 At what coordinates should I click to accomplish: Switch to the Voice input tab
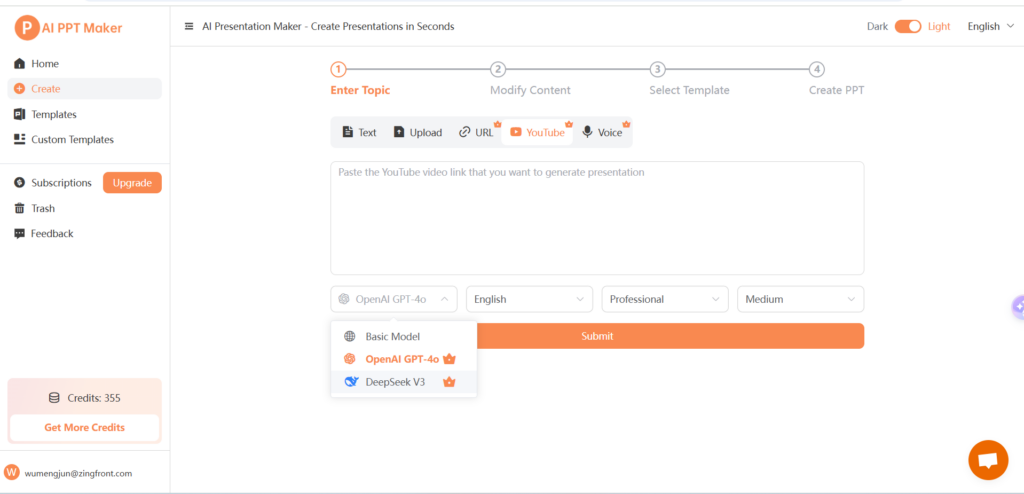(x=602, y=132)
